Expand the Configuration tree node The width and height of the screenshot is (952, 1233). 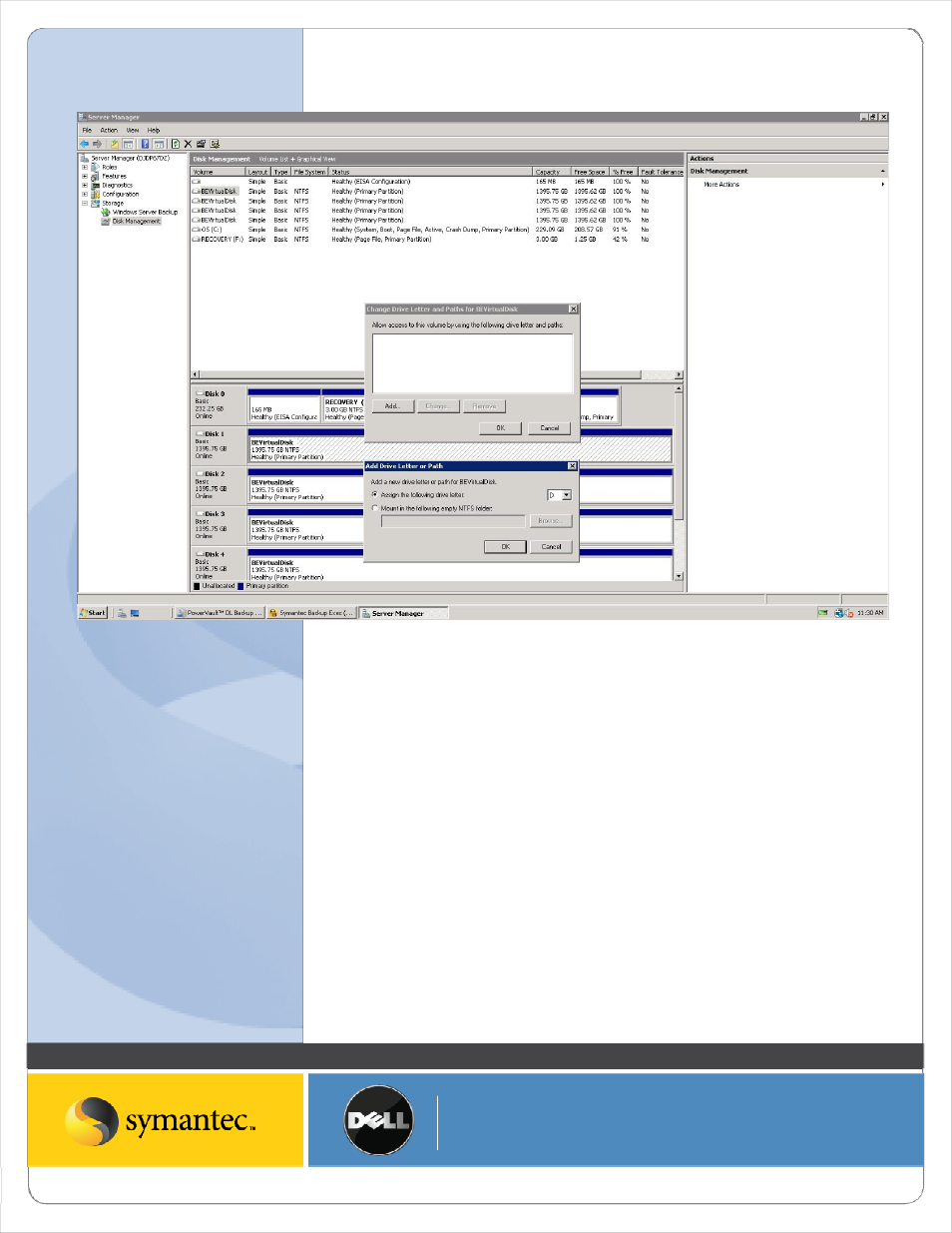point(85,195)
